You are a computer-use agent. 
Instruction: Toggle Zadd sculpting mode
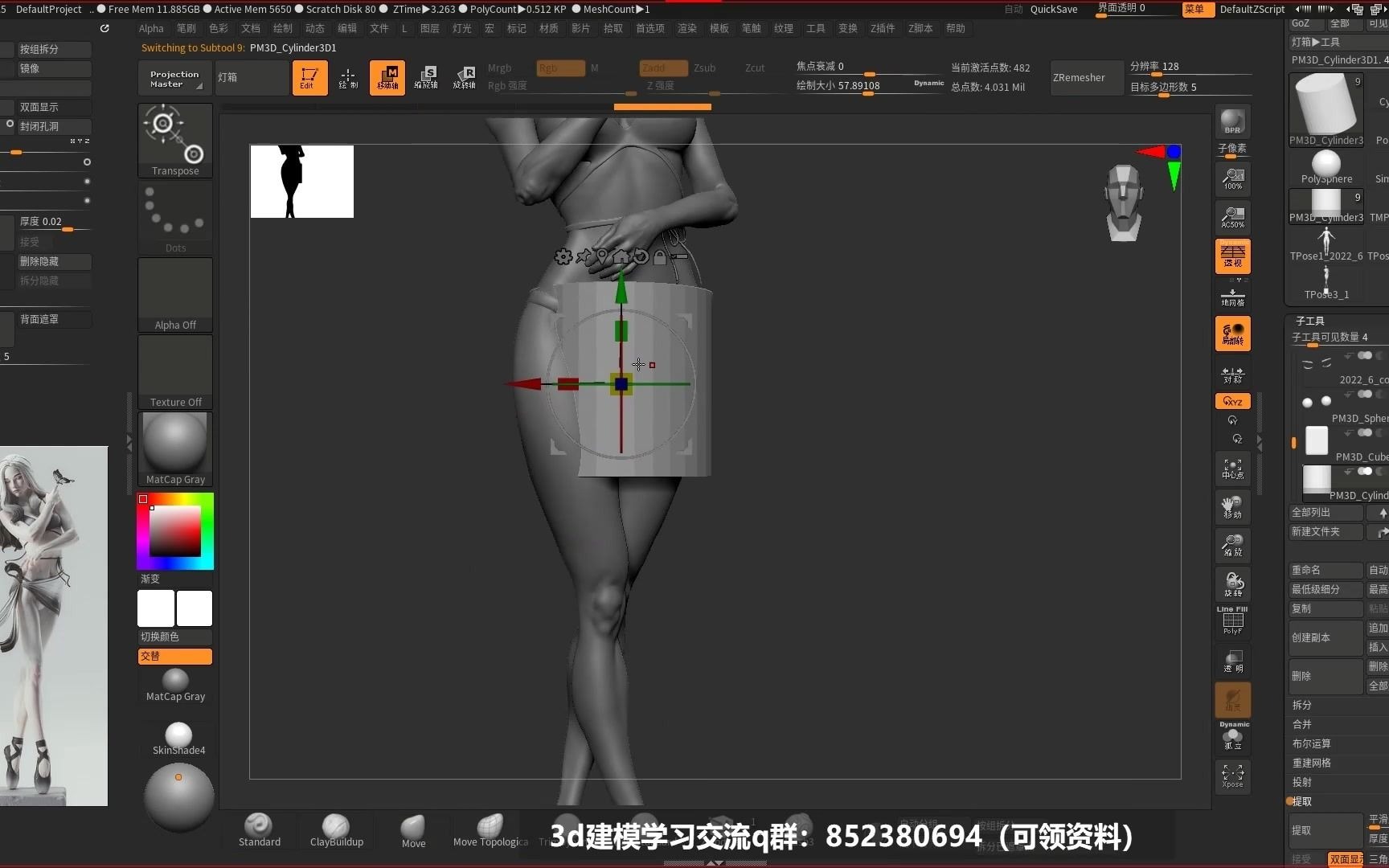pos(662,68)
